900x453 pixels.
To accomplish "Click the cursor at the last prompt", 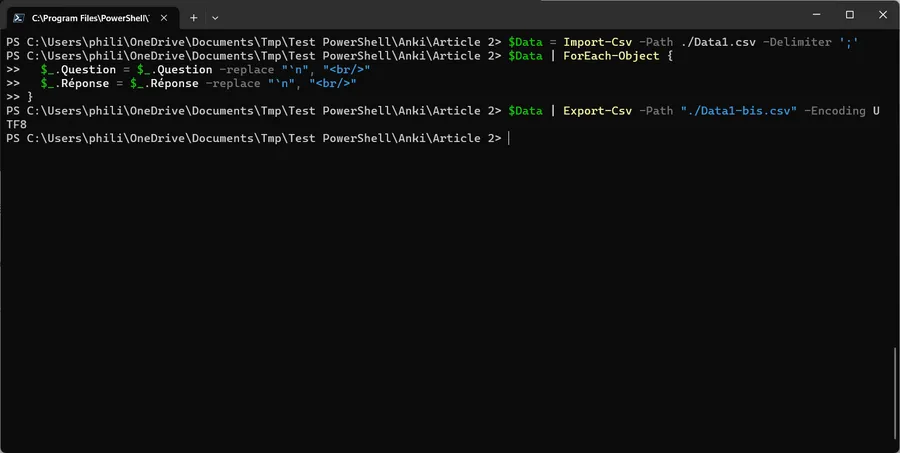I will tap(509, 138).
